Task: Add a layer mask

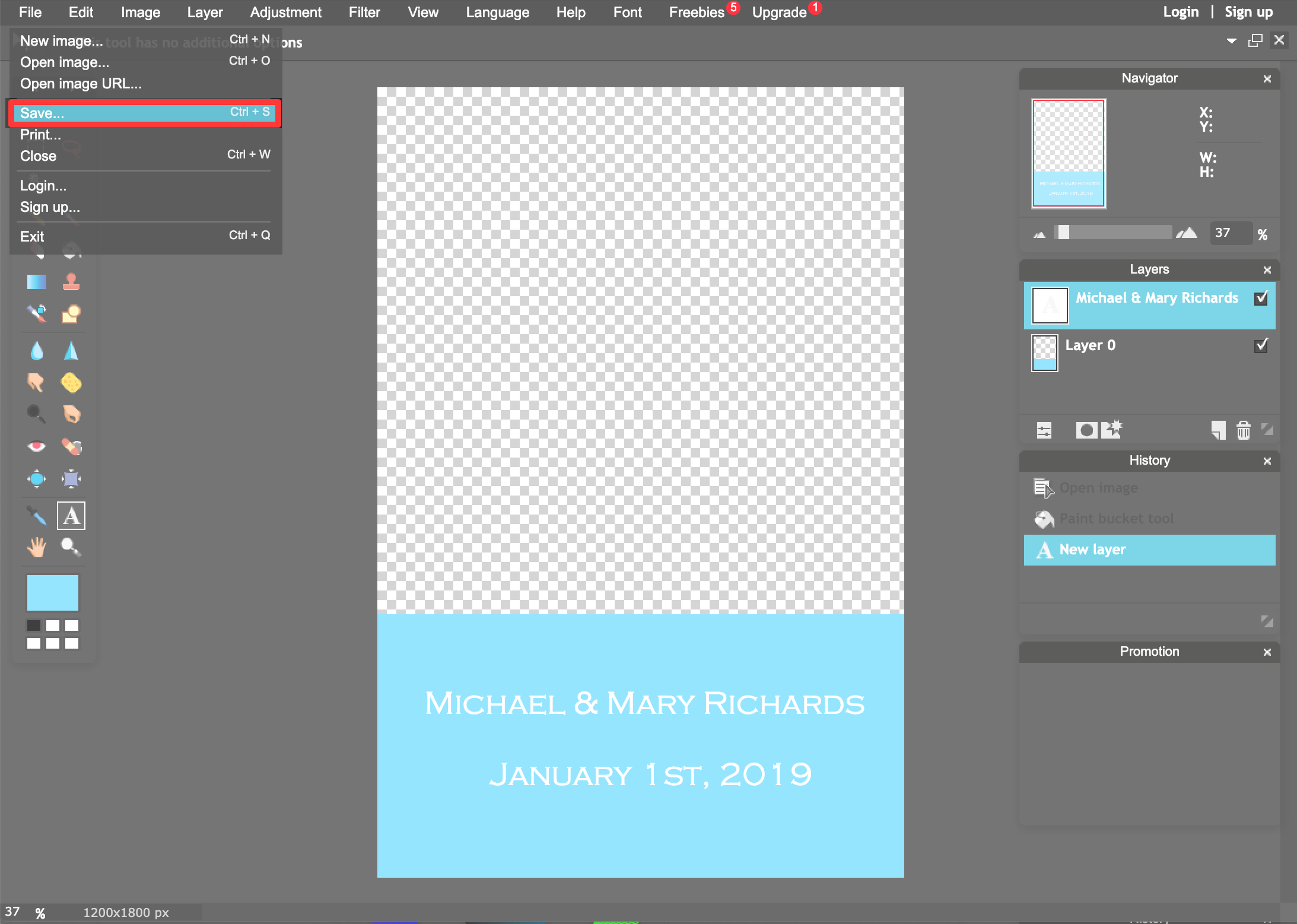Action: pos(1086,430)
